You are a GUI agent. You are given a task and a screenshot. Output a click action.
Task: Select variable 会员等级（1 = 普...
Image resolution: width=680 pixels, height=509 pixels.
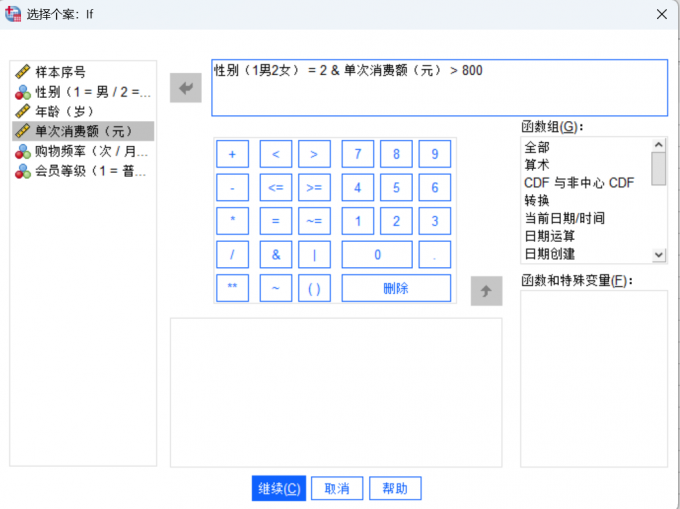coord(83,171)
